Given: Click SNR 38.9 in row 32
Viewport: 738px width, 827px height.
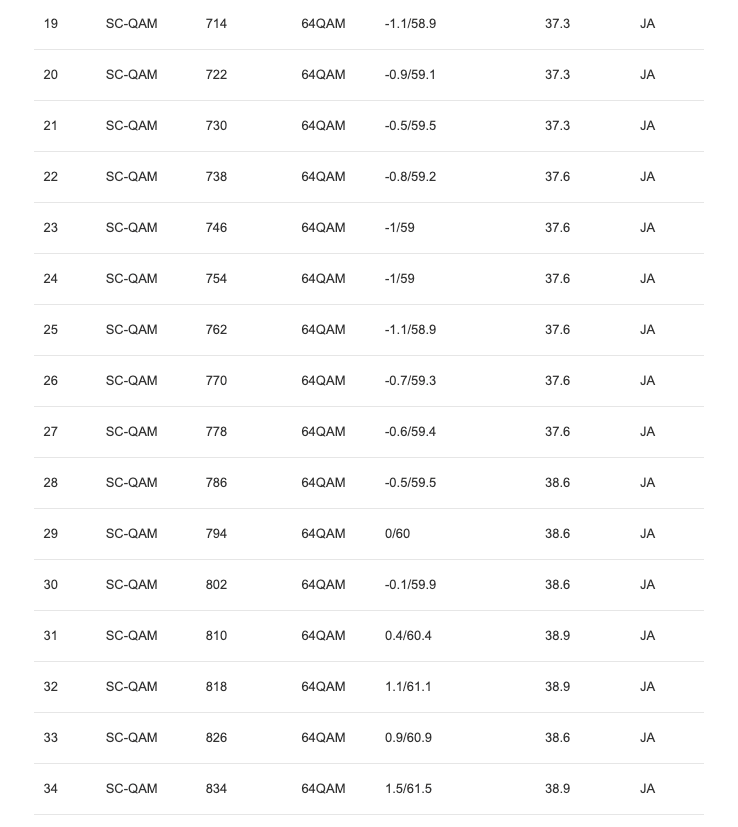Looking at the screenshot, I should pos(558,687).
